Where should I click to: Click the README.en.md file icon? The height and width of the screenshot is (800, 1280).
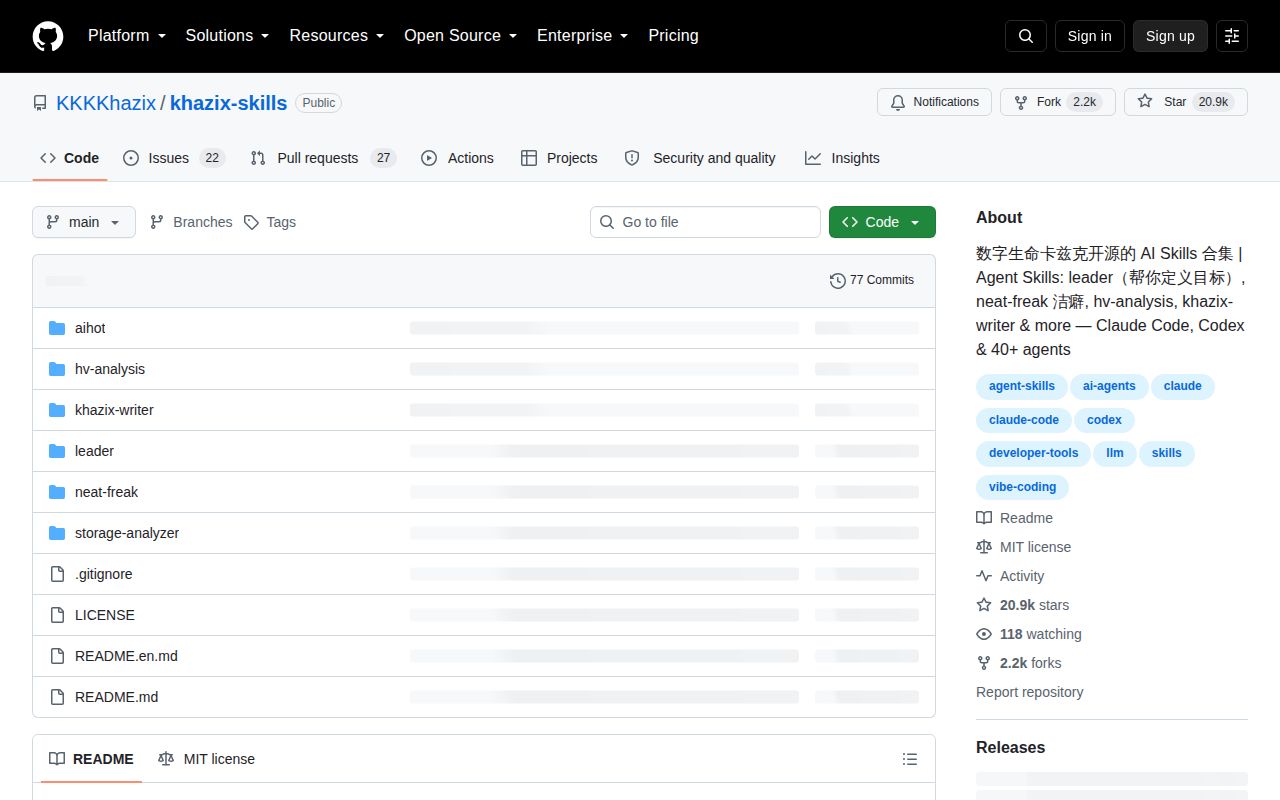pyautogui.click(x=57, y=656)
